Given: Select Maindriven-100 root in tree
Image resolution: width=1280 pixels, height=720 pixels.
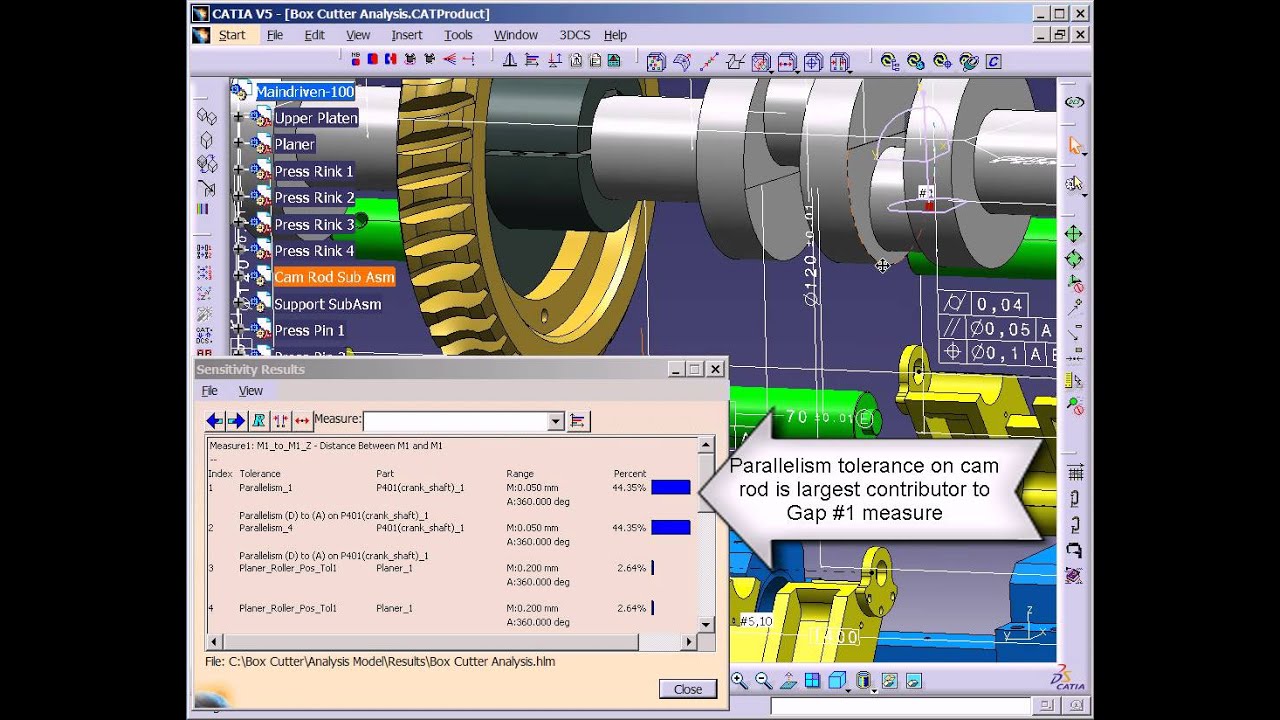Looking at the screenshot, I should [x=305, y=92].
